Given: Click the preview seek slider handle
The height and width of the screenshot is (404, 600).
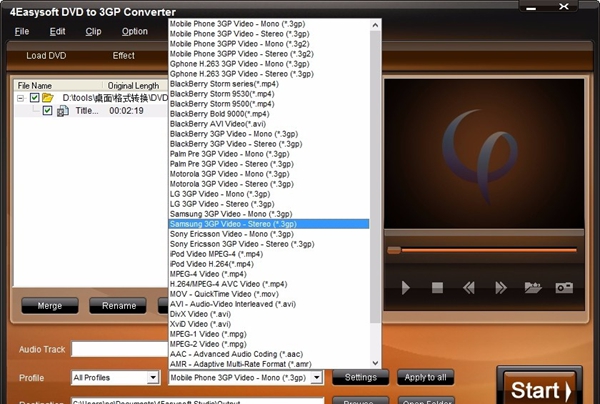Looking at the screenshot, I should click(x=394, y=250).
